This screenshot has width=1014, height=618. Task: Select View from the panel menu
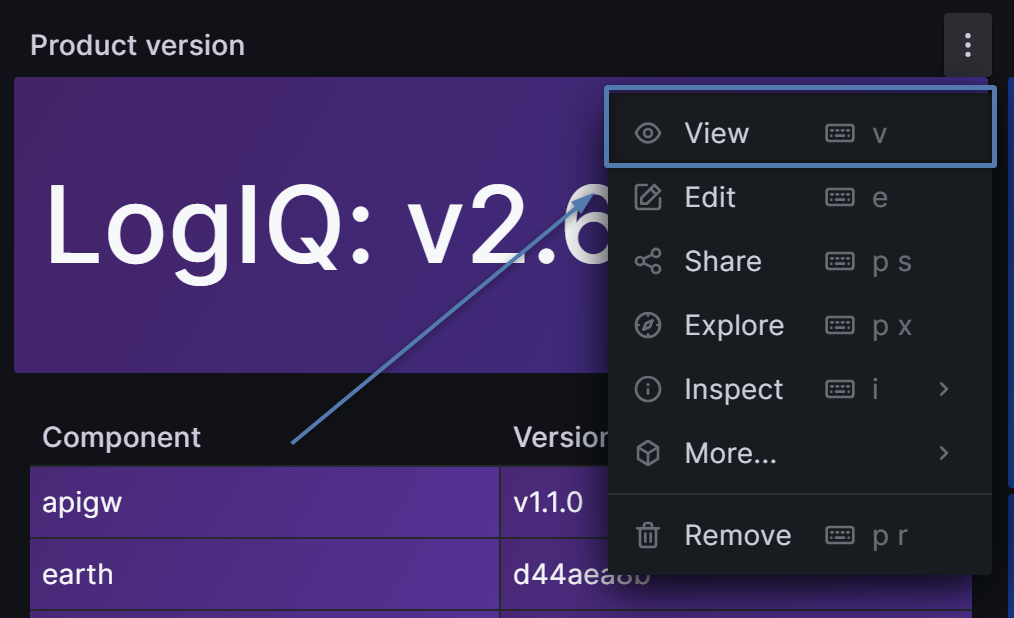(x=716, y=133)
